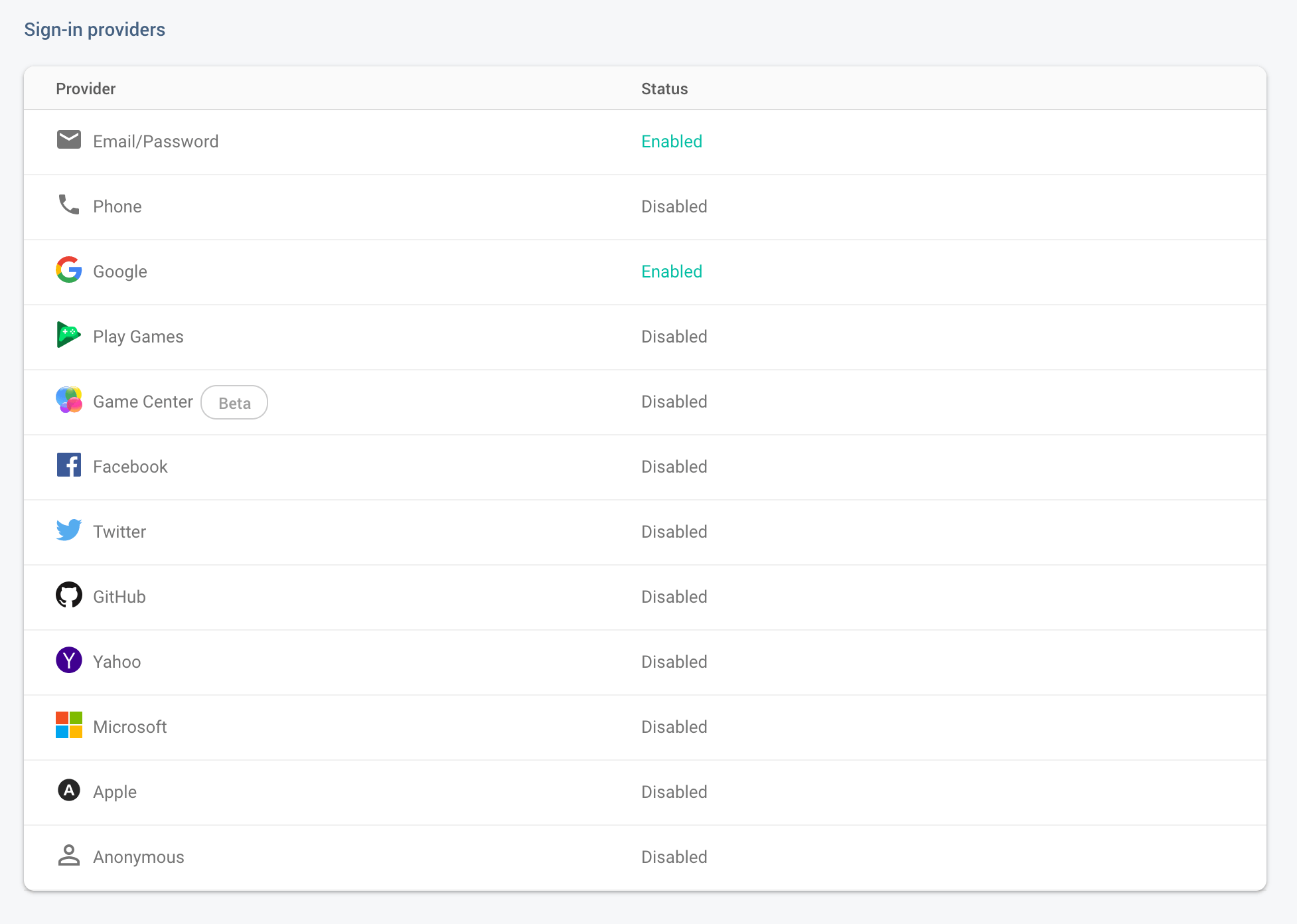Click the Provider column header
Screen dimensions: 1297x924
(86, 89)
